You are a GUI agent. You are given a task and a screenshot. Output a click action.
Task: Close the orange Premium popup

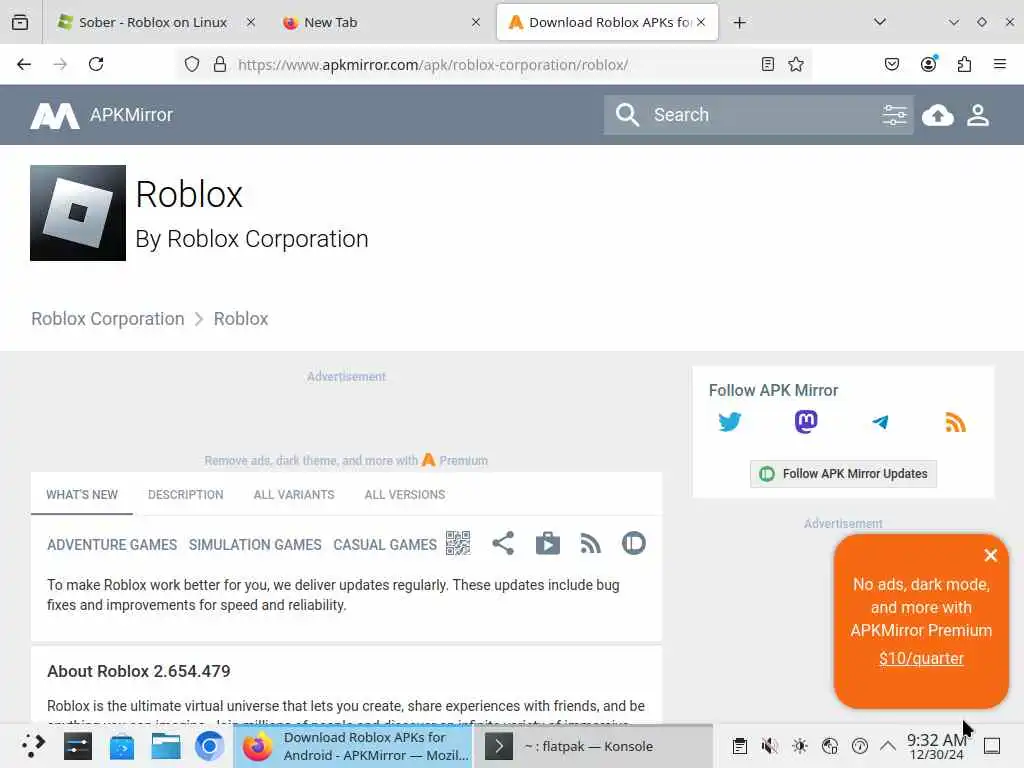990,555
